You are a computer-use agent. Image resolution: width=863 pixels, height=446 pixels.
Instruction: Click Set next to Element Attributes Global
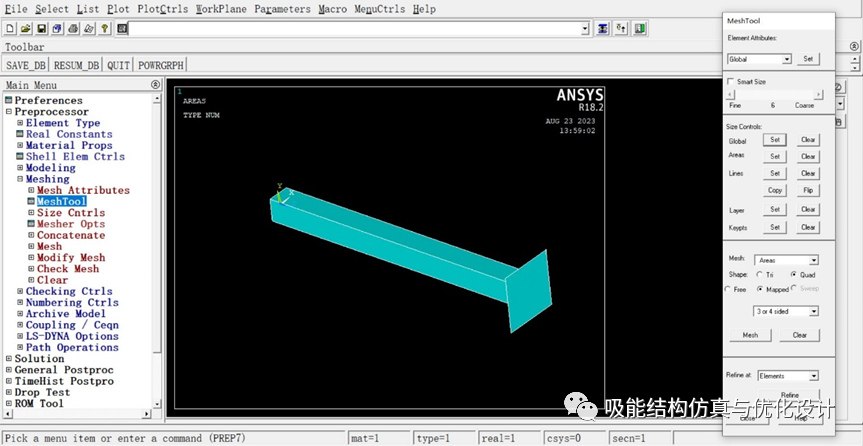808,59
